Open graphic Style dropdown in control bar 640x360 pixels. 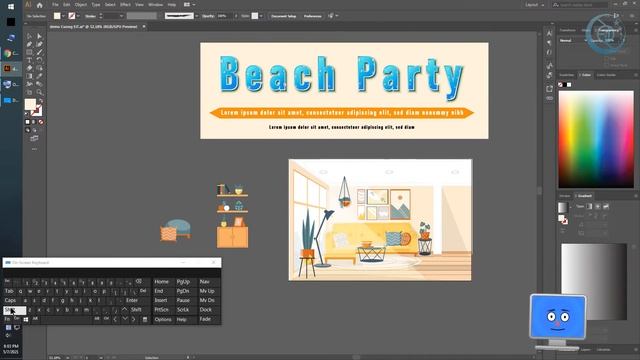[x=261, y=16]
